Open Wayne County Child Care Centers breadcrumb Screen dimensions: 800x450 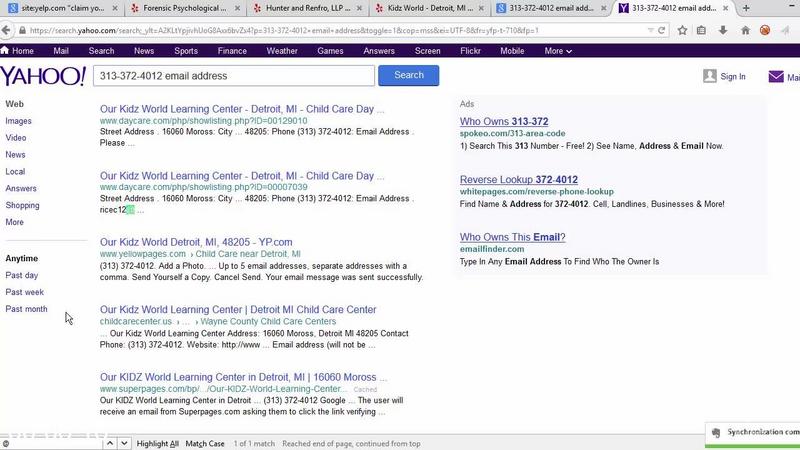tap(268, 321)
